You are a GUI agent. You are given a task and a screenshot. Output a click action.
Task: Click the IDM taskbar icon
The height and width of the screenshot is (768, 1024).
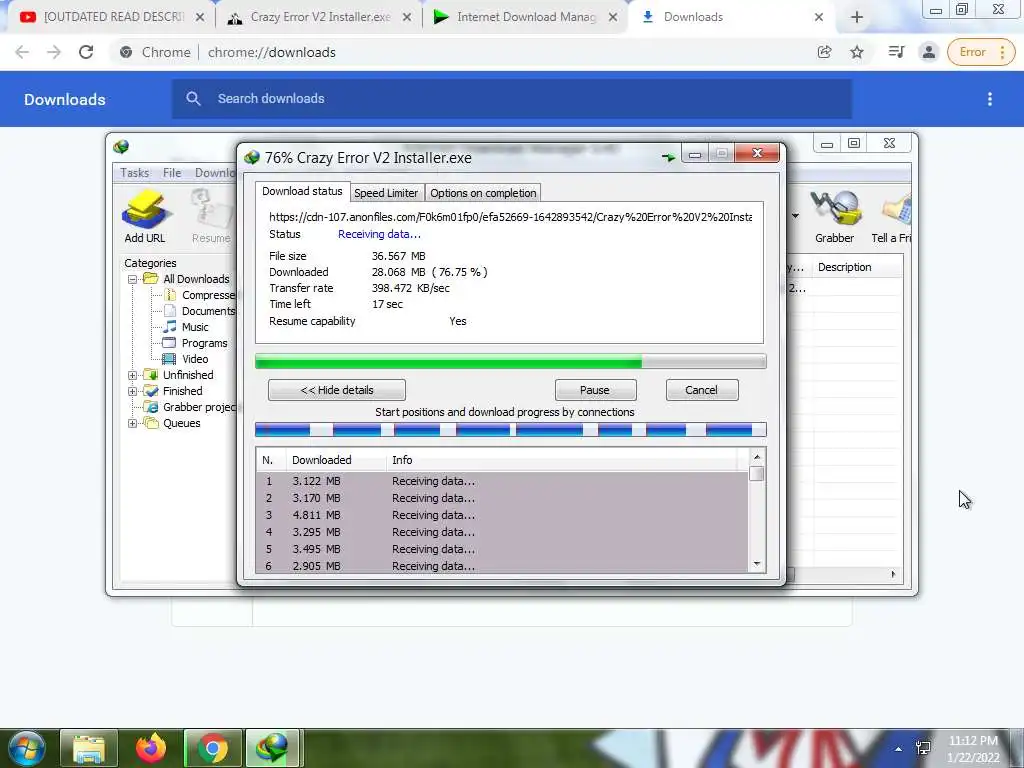click(273, 748)
